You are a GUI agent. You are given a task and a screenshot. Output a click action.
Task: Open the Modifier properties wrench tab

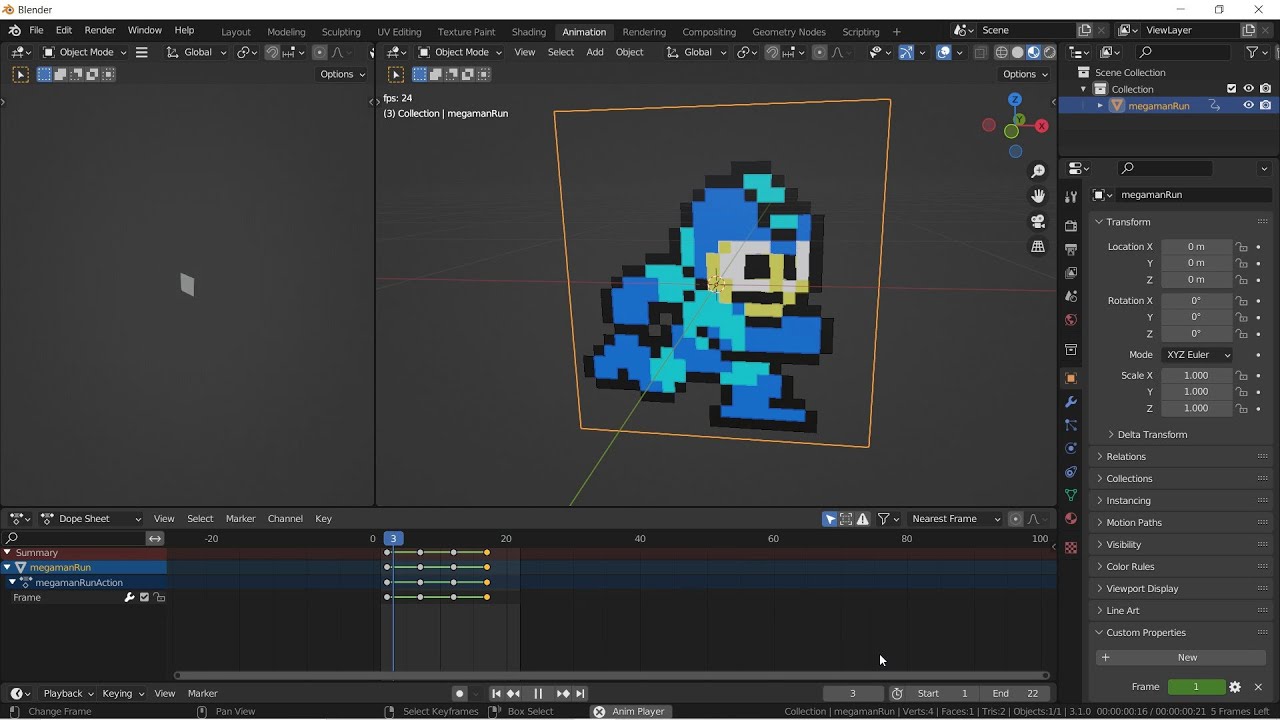[1071, 402]
